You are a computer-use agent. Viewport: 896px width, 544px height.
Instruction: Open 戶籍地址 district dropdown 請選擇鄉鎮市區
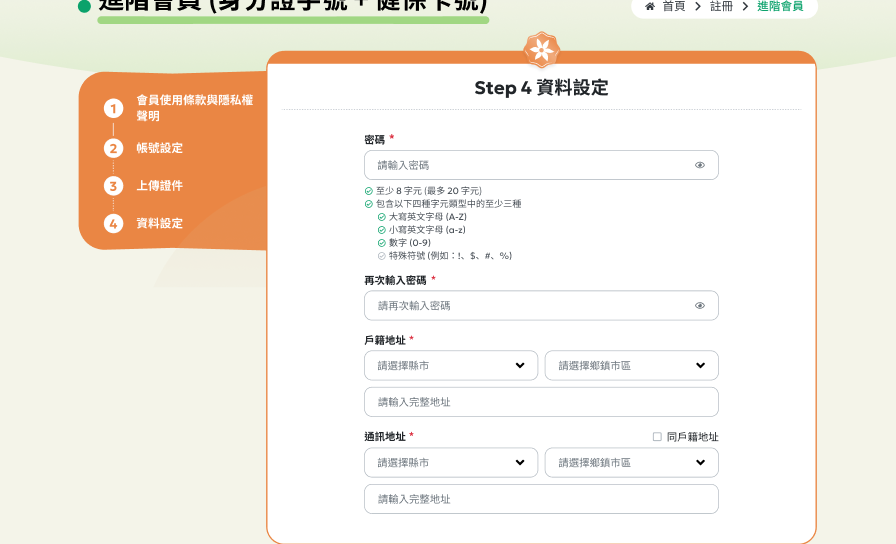point(631,366)
